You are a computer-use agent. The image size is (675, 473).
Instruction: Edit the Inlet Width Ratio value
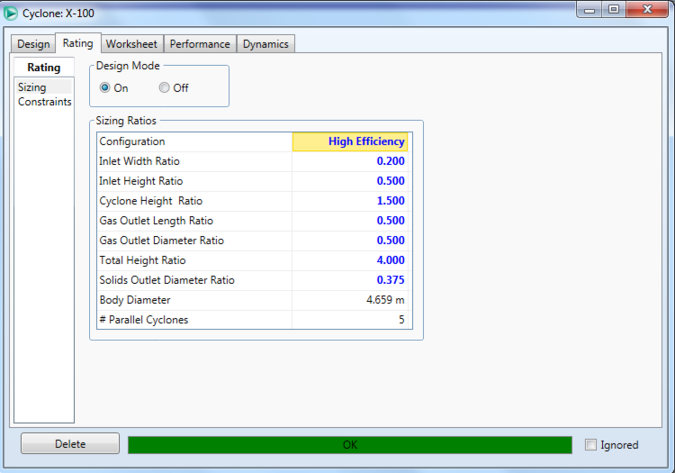(x=350, y=161)
